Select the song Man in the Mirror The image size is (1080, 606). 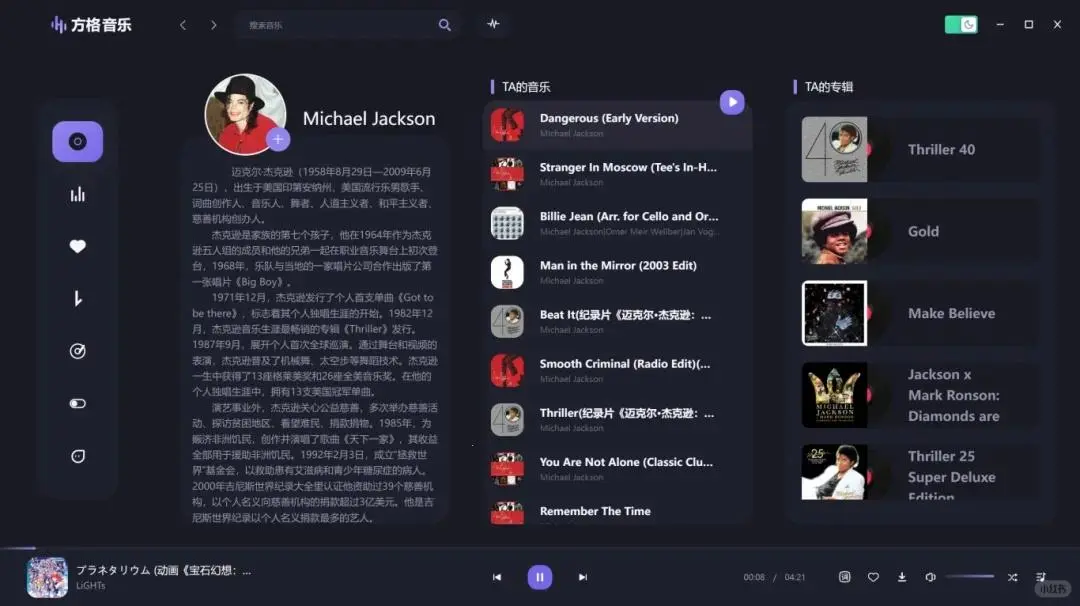tap(620, 272)
